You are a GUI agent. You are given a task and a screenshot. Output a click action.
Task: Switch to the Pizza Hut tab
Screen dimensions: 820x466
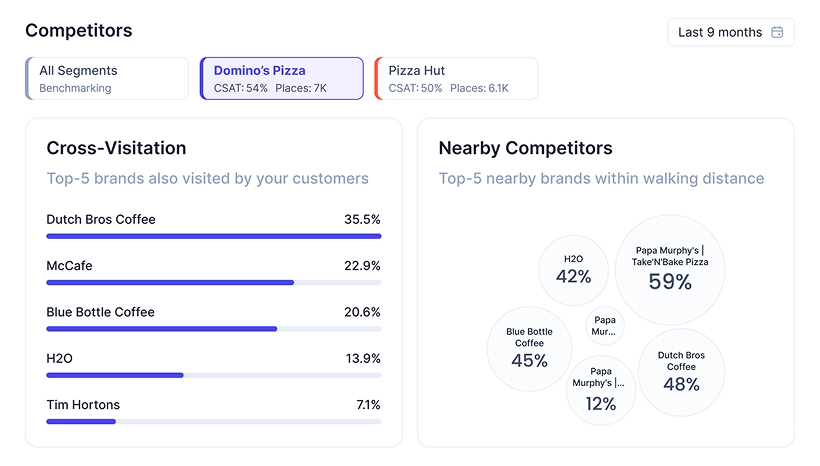[x=456, y=79]
